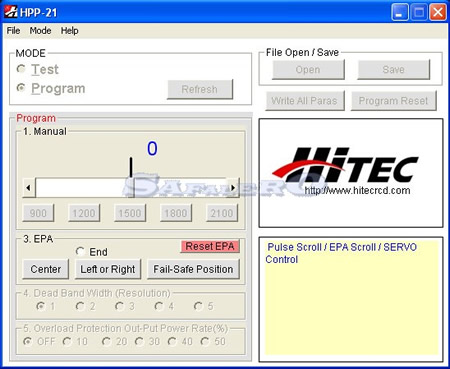Image resolution: width=450 pixels, height=369 pixels.
Task: Select the End radio button in EPA
Action: click(x=80, y=251)
